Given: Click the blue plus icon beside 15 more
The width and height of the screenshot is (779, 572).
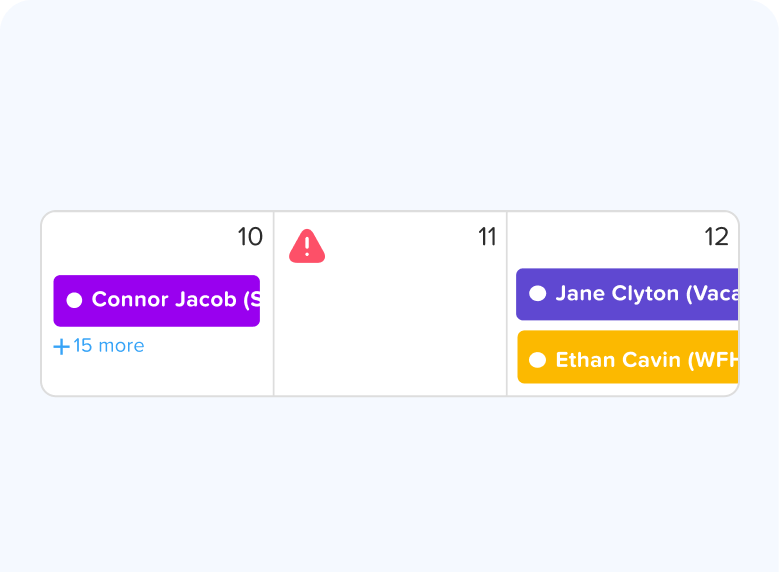Looking at the screenshot, I should 62,346.
